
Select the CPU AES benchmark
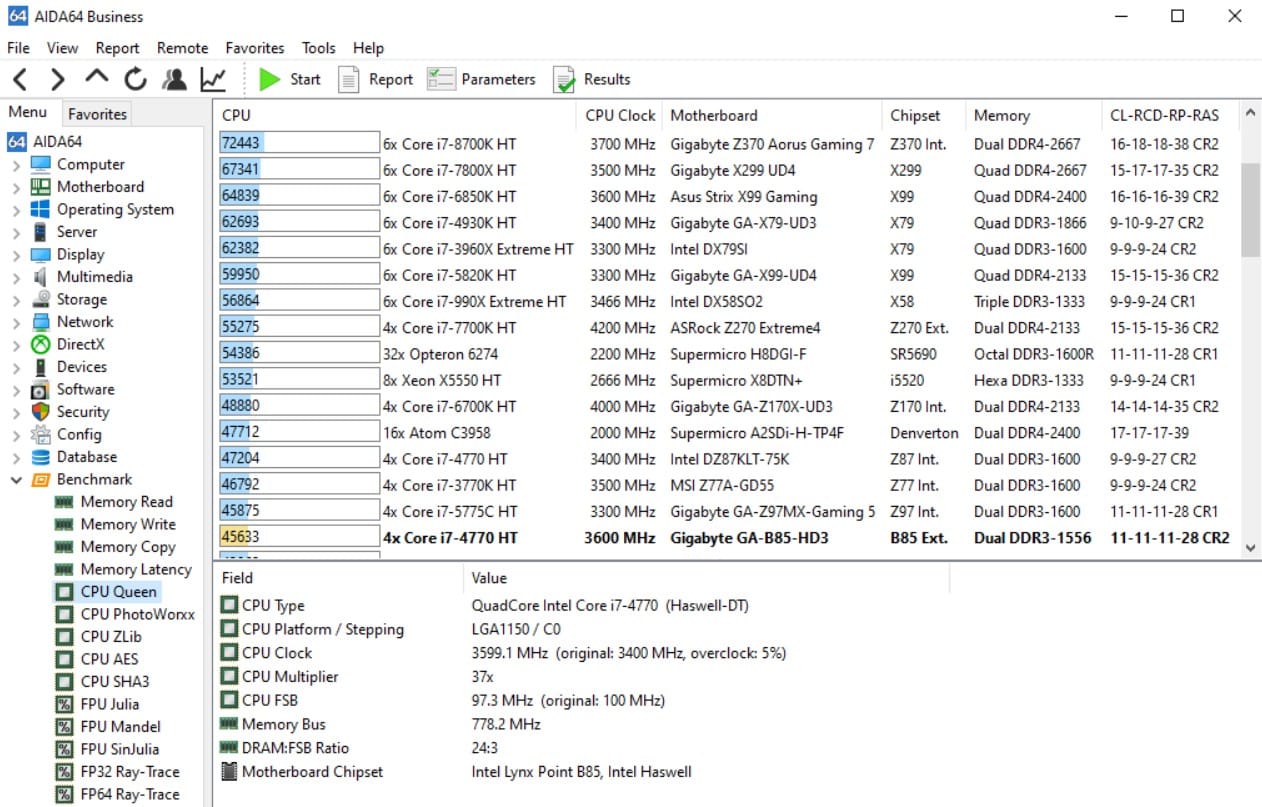pyautogui.click(x=109, y=659)
